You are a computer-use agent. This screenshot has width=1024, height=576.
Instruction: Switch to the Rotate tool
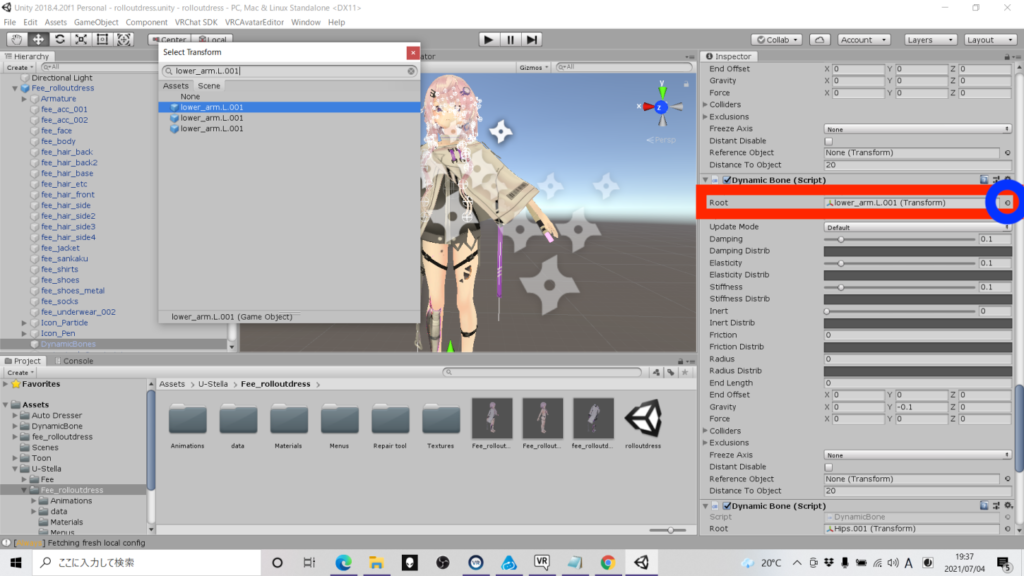(x=60, y=39)
